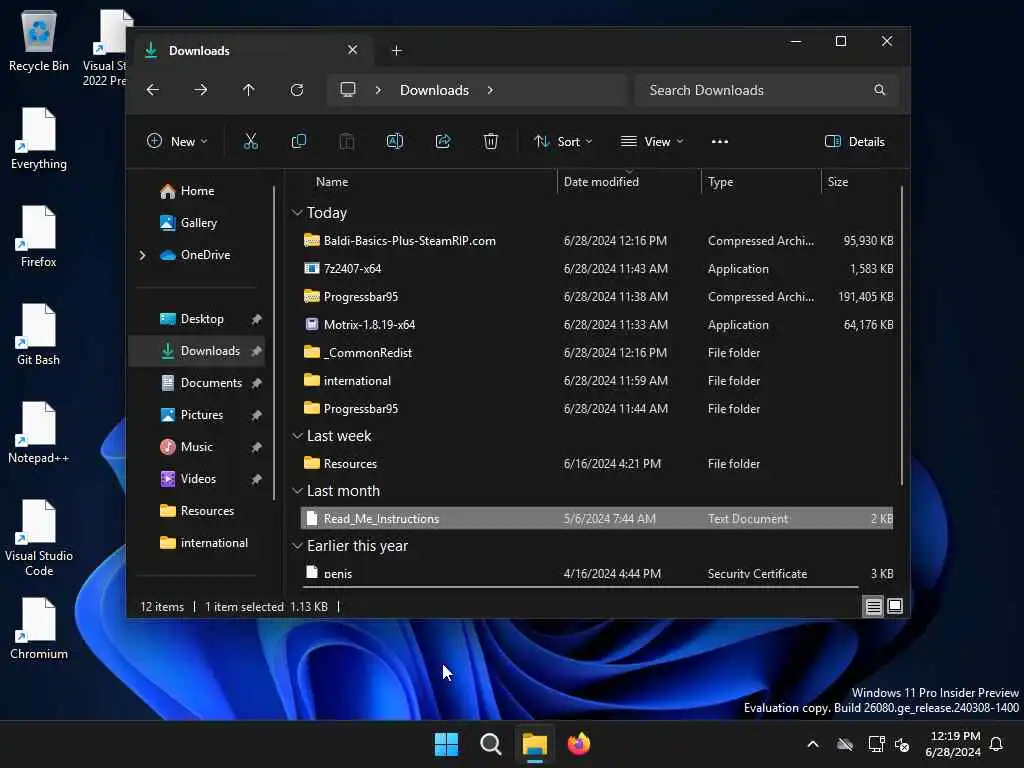Click the Cut scissors icon in toolbar
1024x768 pixels.
[x=251, y=142]
